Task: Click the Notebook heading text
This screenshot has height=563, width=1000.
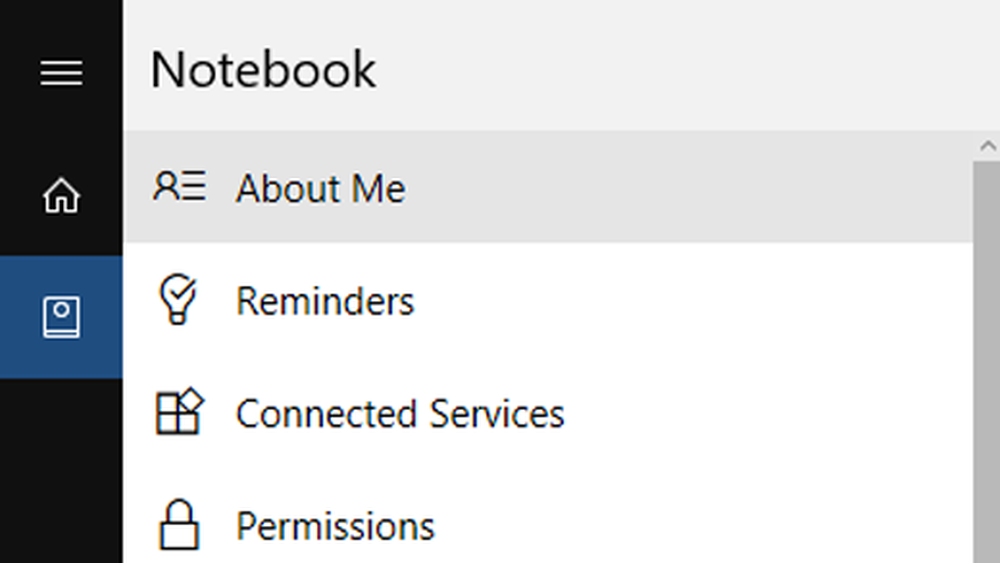Action: [263, 69]
